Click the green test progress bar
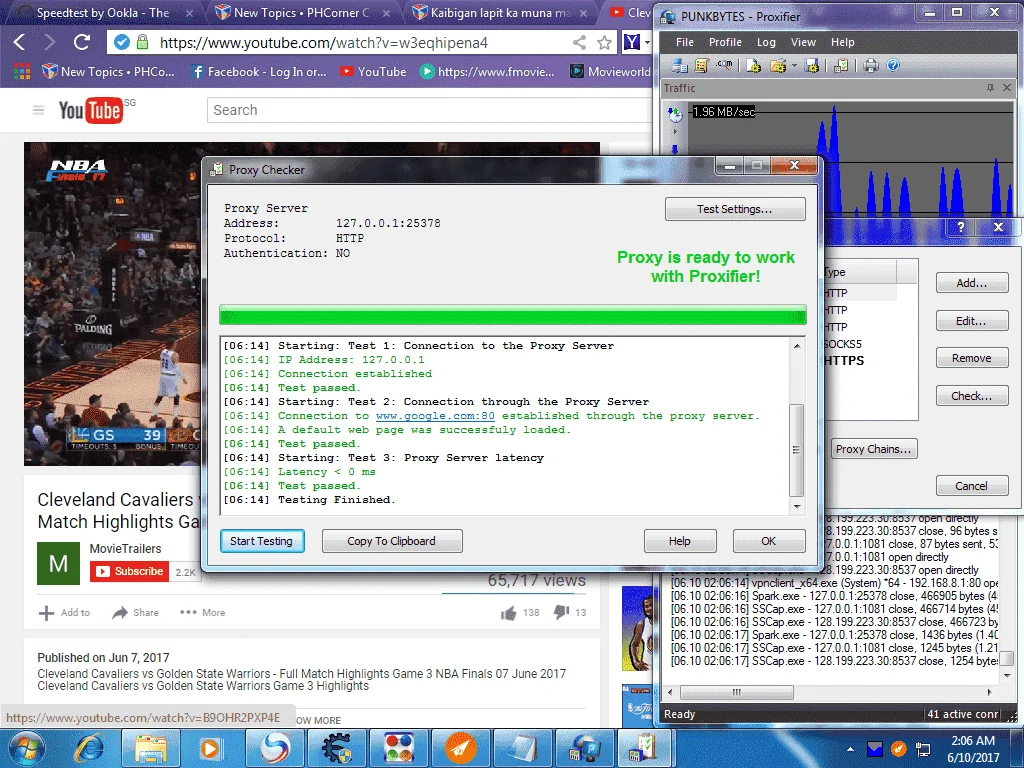This screenshot has height=768, width=1024. click(513, 315)
